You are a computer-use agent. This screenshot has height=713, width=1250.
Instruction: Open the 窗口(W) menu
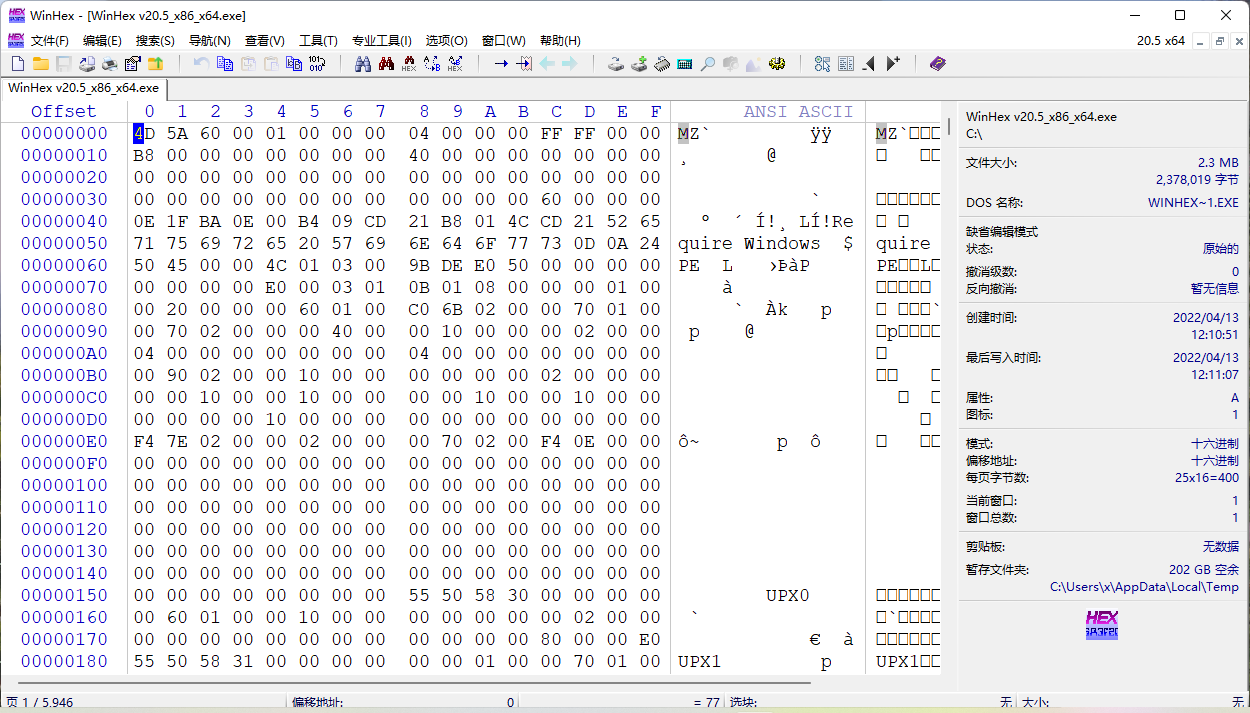tap(504, 41)
